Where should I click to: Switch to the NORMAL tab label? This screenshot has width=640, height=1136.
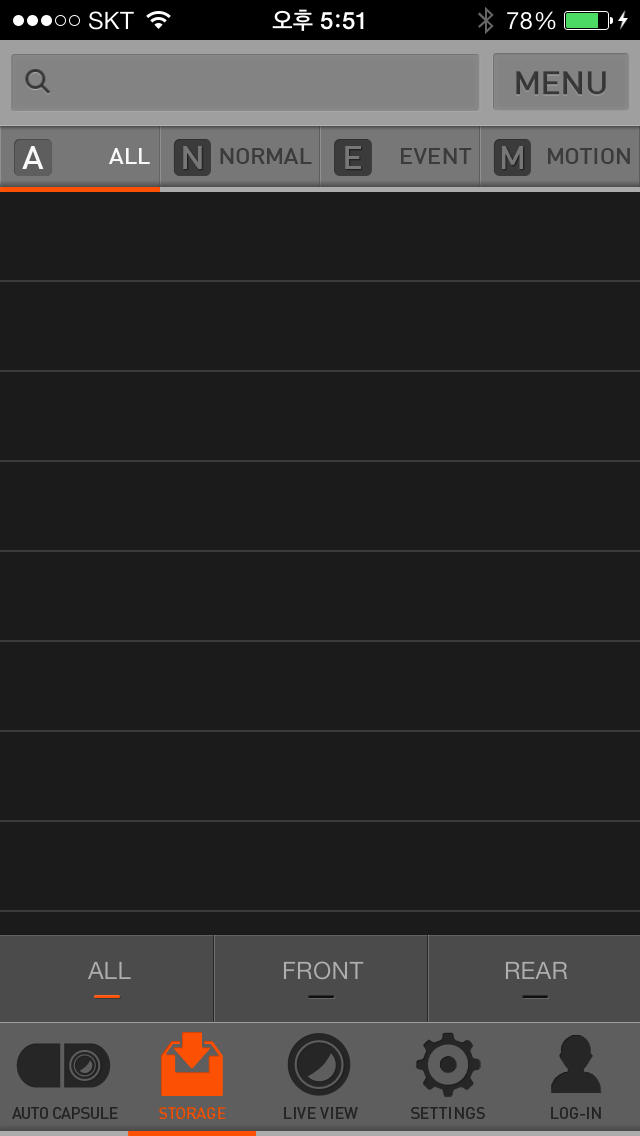click(265, 156)
